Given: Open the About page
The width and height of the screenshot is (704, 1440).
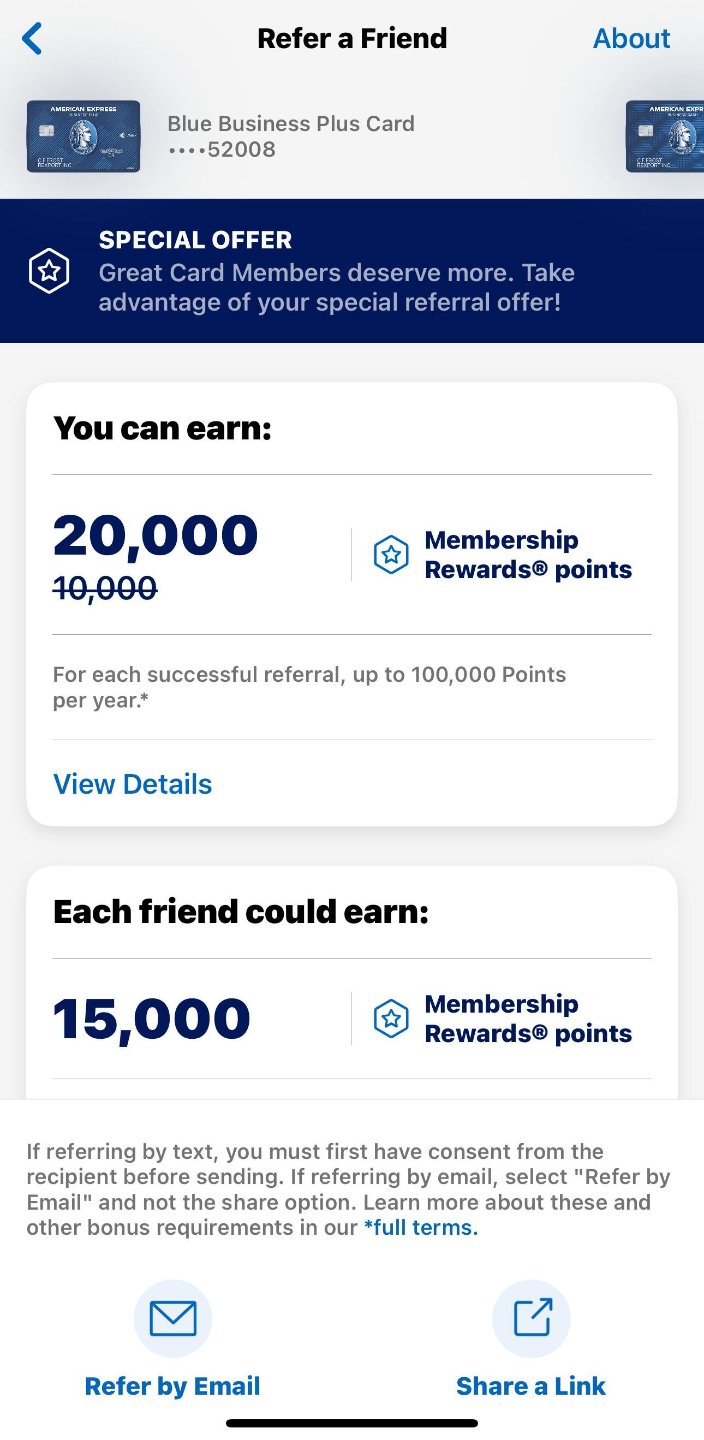Looking at the screenshot, I should click(631, 39).
